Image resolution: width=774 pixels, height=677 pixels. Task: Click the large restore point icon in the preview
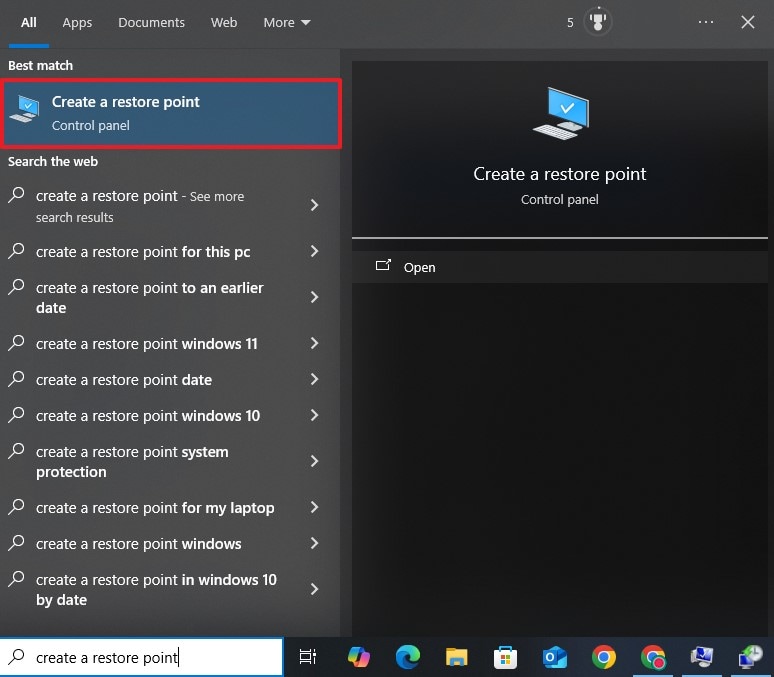coord(561,114)
